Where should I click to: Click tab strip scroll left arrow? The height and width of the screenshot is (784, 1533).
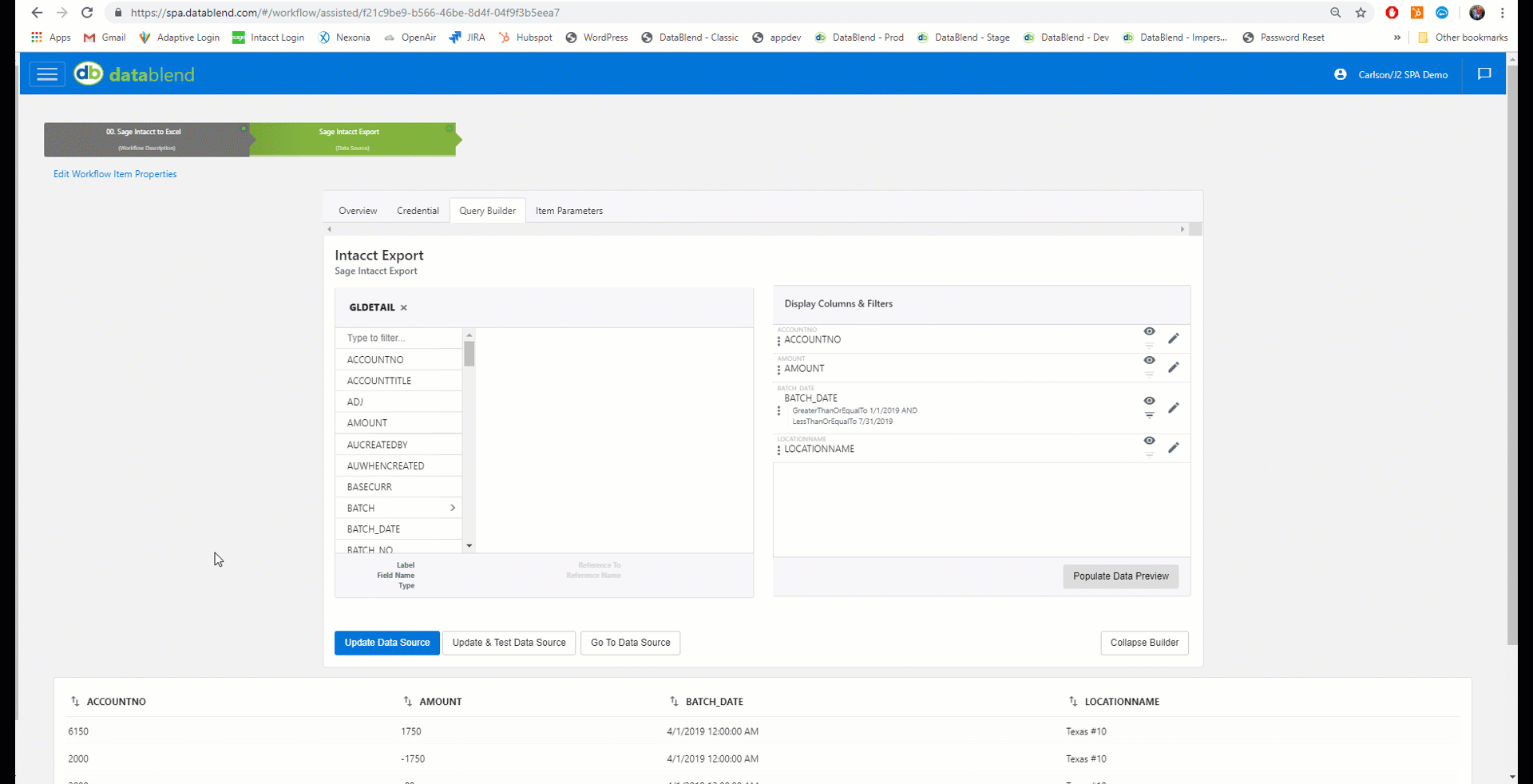point(329,229)
